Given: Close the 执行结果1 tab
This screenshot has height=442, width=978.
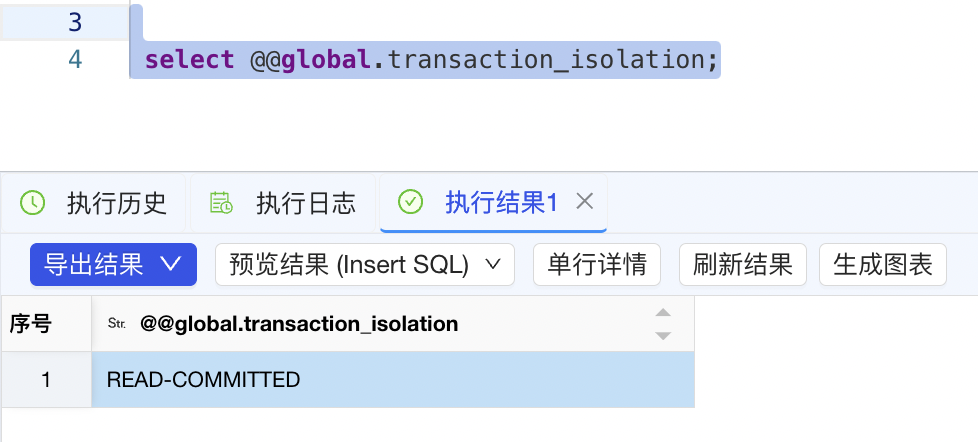Looking at the screenshot, I should pos(585,202).
